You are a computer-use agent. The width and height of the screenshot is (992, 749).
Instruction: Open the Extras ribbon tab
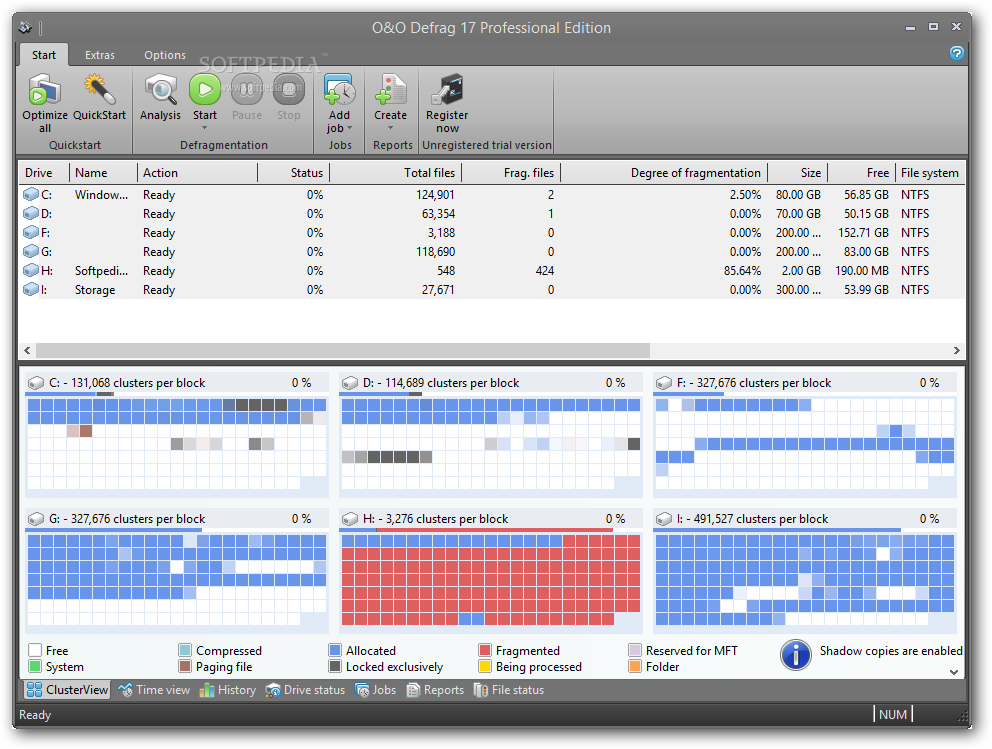(x=100, y=55)
